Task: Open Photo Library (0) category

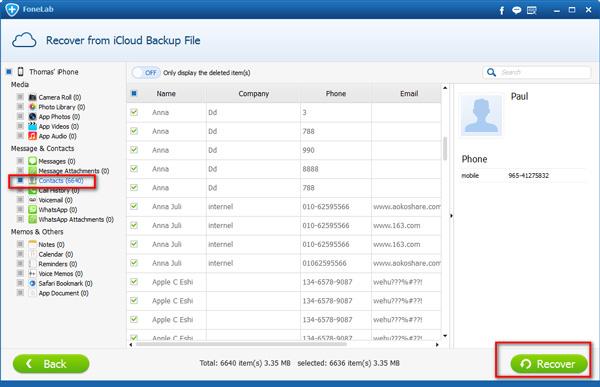Action: tap(62, 107)
